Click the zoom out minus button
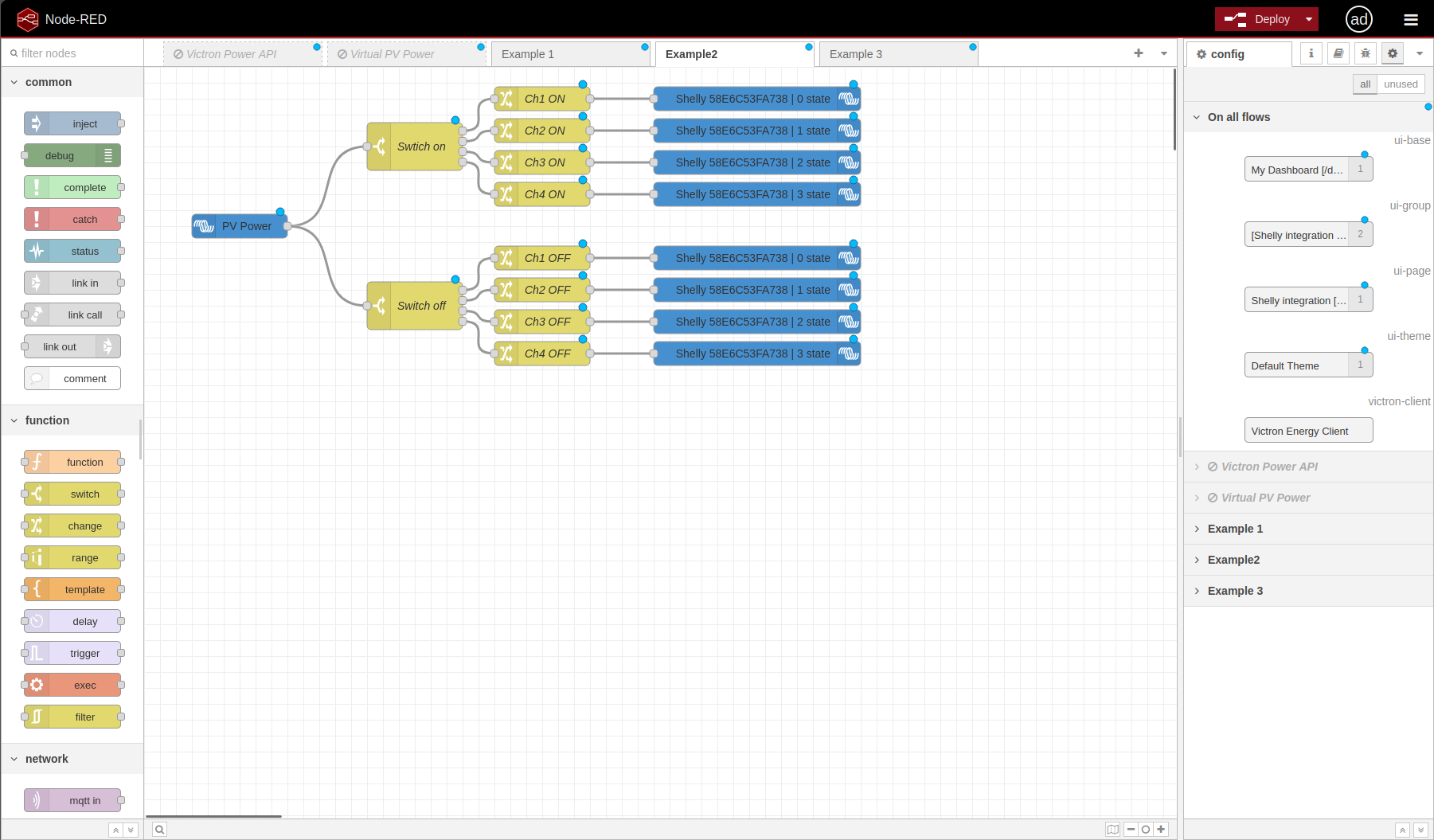 (x=1131, y=830)
